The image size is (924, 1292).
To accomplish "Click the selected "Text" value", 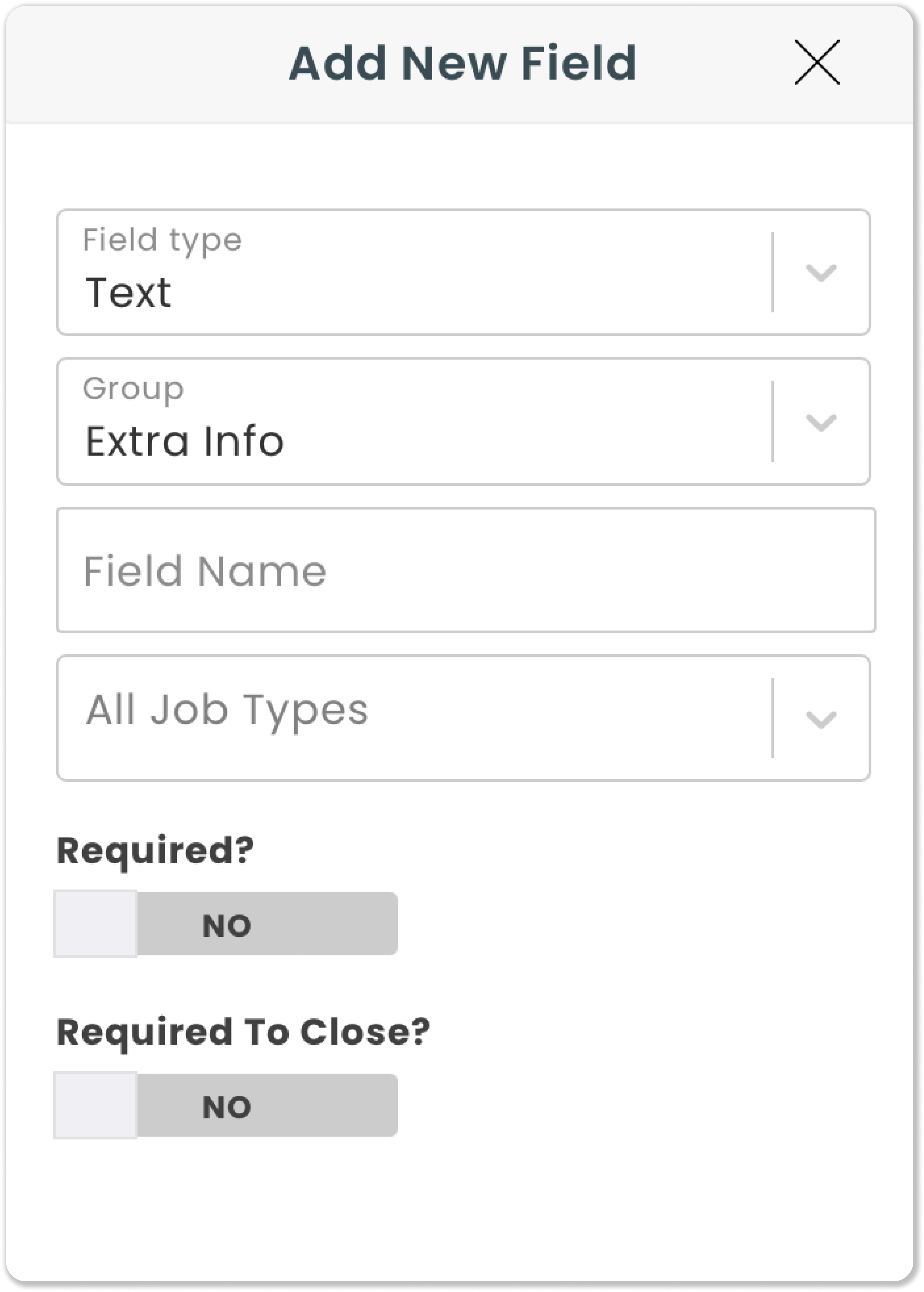I will 129,293.
